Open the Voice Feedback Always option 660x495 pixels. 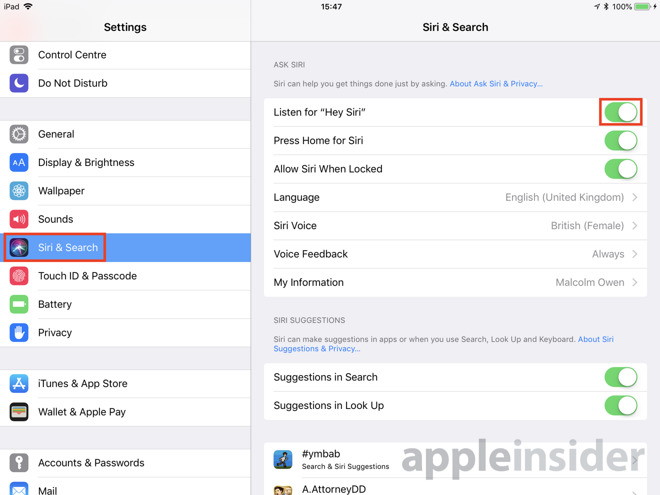tap(455, 254)
